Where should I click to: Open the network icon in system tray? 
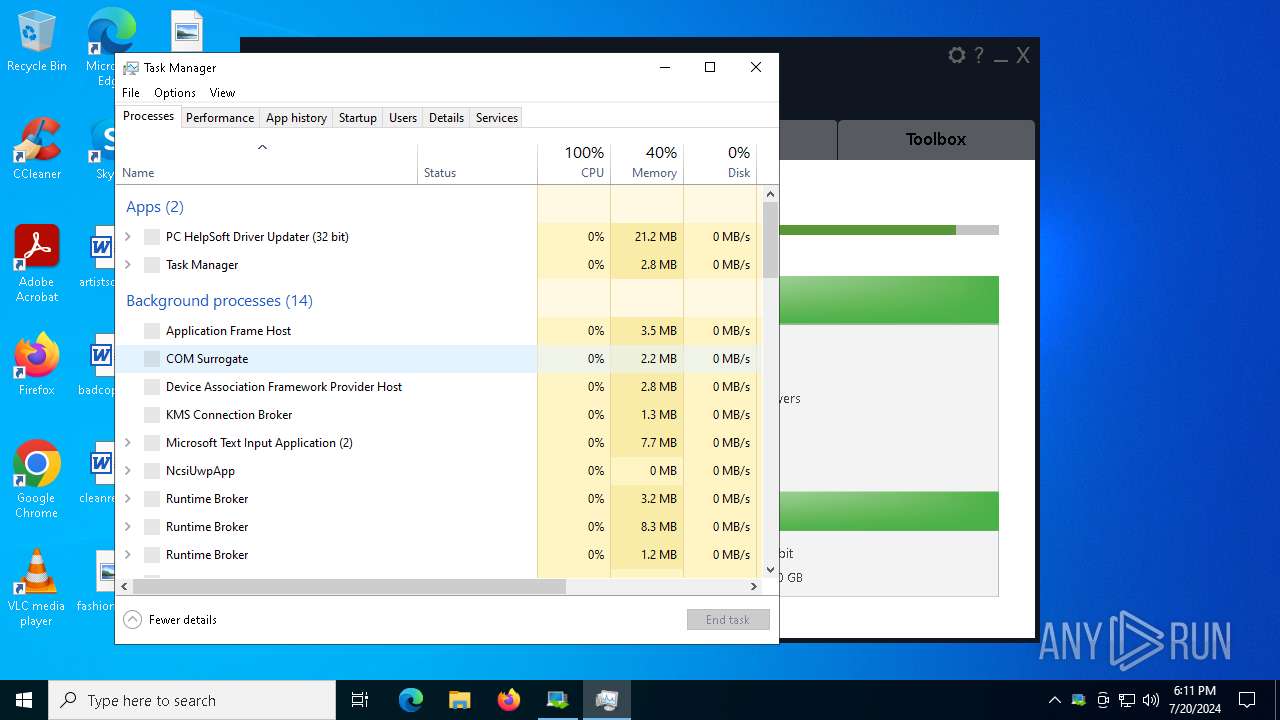(1127, 700)
